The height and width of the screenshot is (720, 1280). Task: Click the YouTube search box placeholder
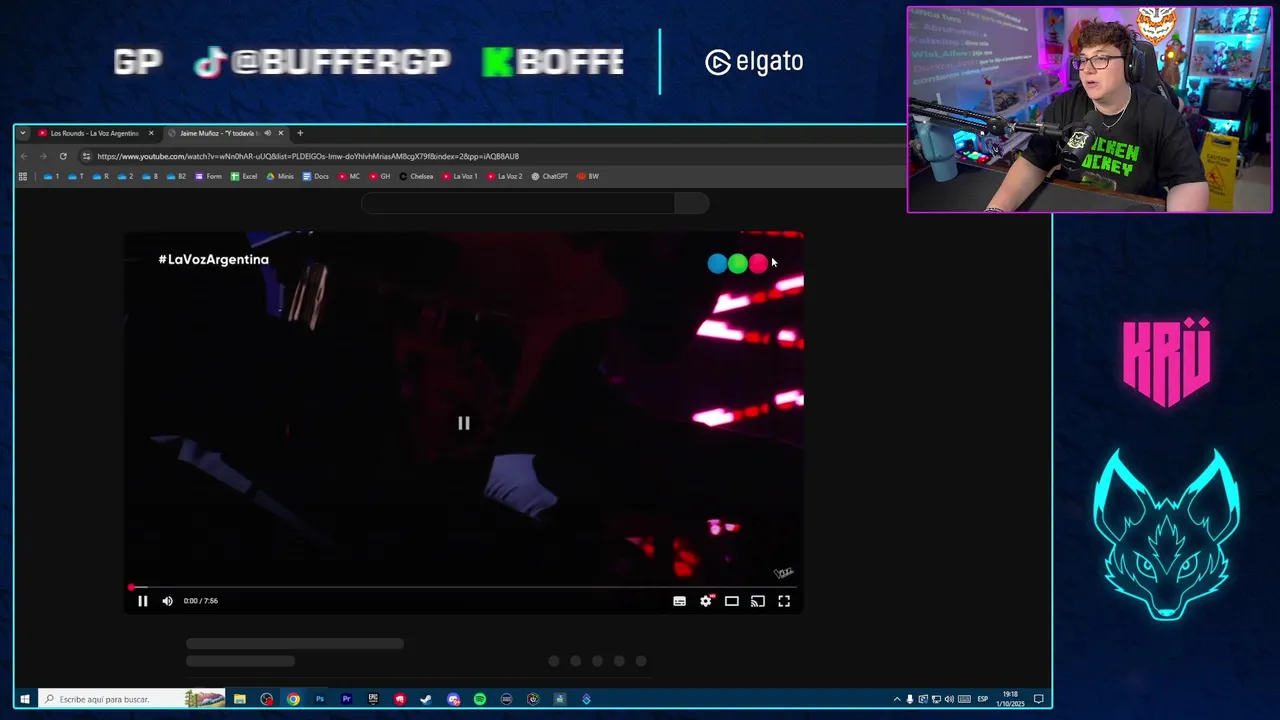(517, 204)
